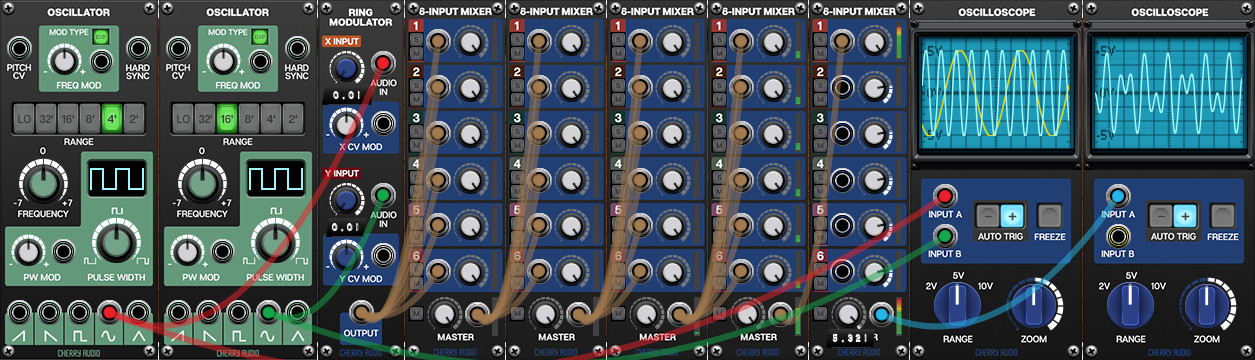Click the square output jack on the second oscillator
This screenshot has width=1255, height=360.
pos(237,313)
